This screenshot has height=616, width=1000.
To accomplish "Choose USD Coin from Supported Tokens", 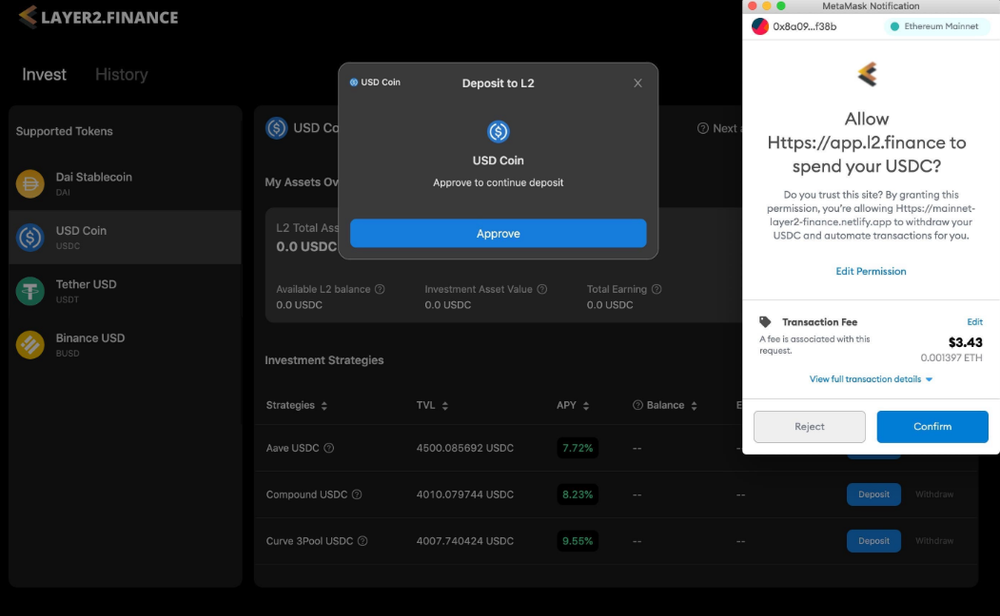I will tap(125, 237).
